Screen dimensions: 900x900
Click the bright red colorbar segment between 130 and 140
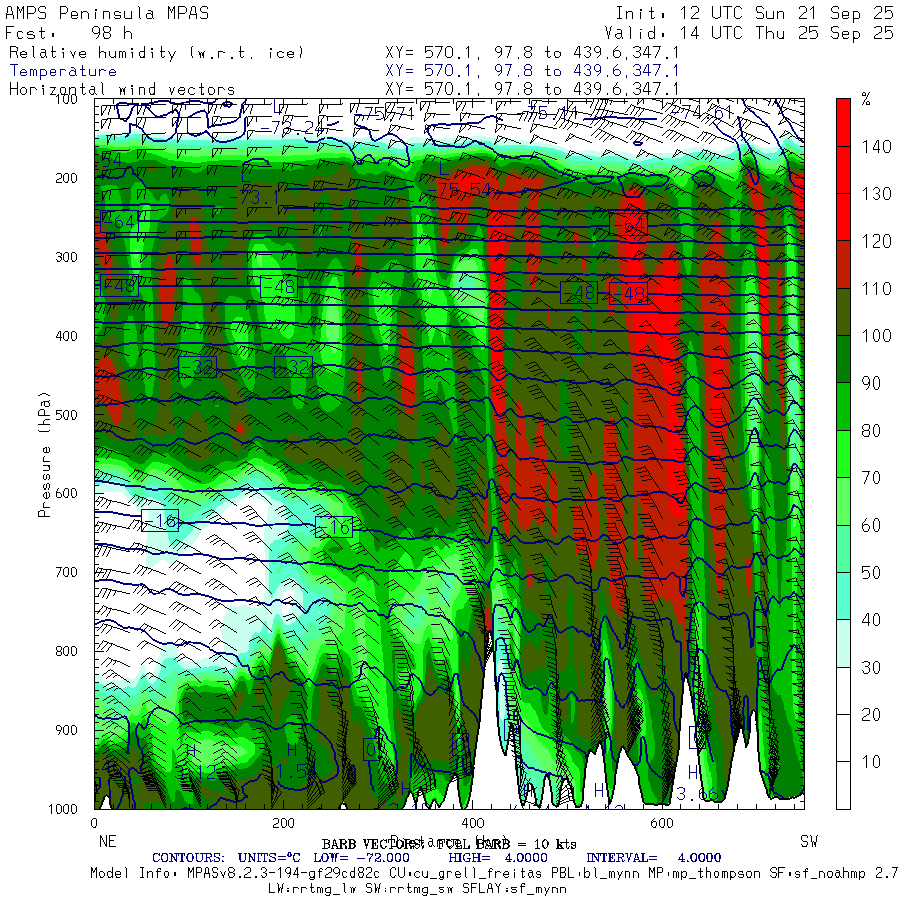(843, 170)
